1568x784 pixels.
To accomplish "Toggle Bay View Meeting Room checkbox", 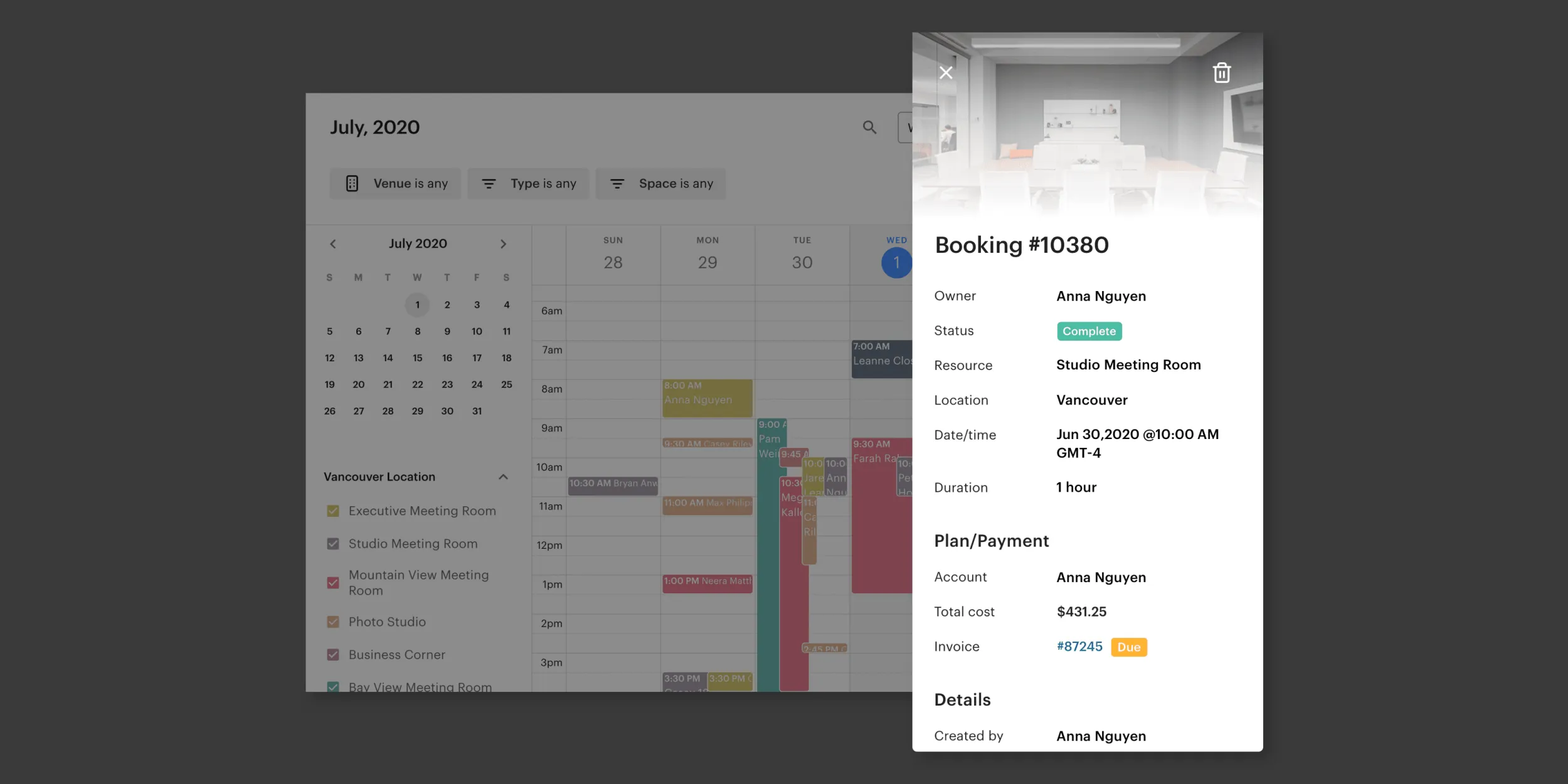I will (x=333, y=687).
